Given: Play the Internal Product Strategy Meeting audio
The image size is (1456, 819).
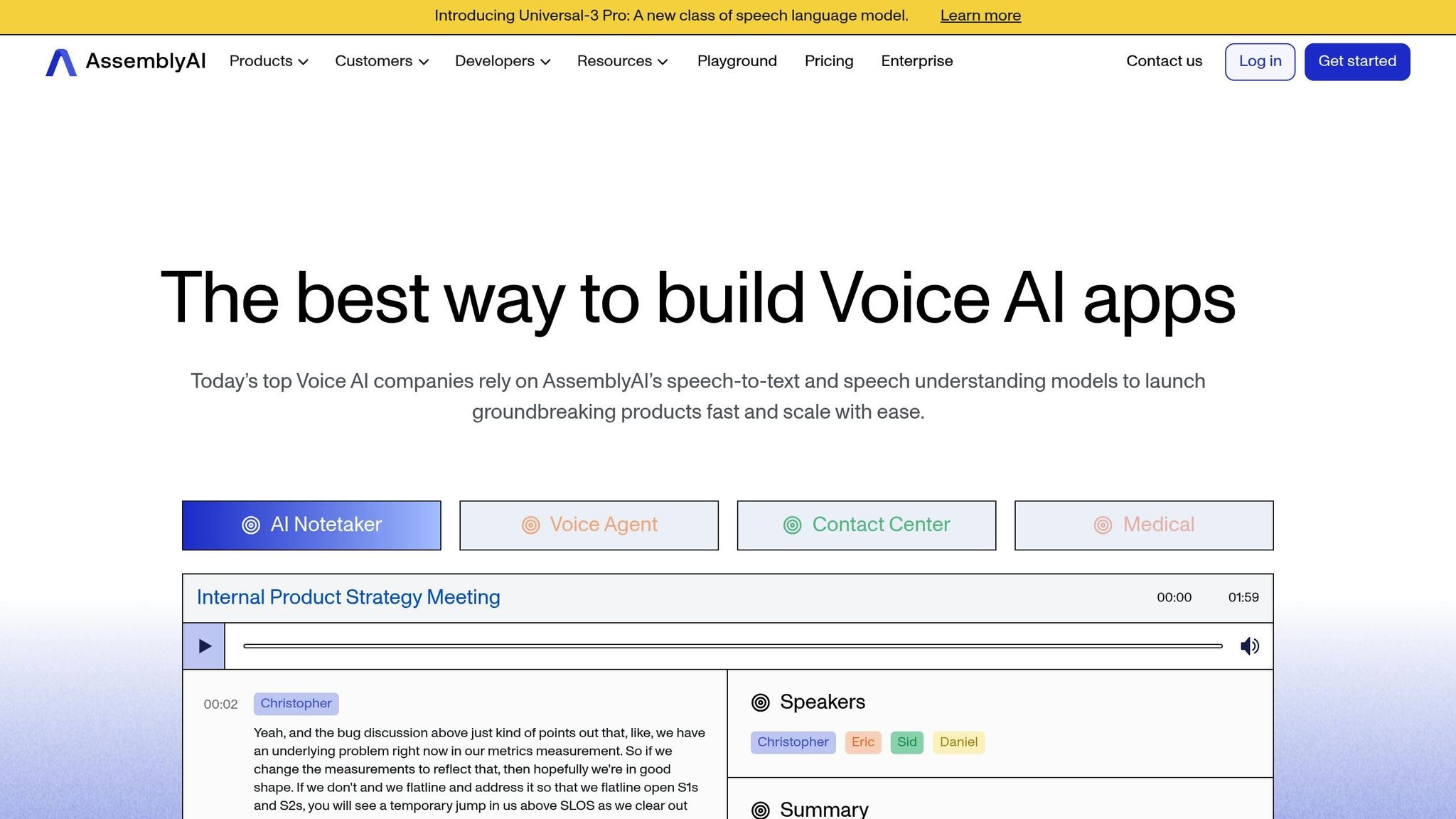Looking at the screenshot, I should [x=204, y=646].
